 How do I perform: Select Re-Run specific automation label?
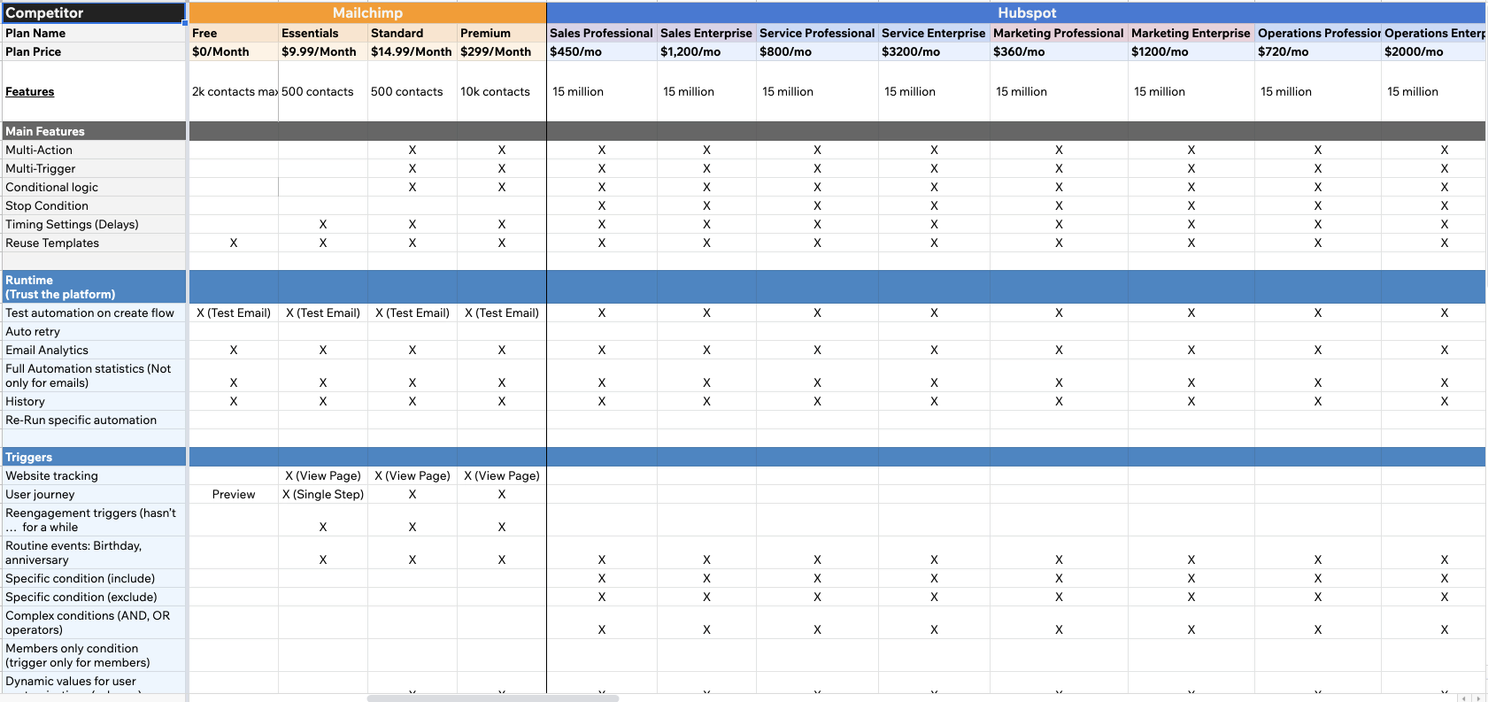(93, 420)
